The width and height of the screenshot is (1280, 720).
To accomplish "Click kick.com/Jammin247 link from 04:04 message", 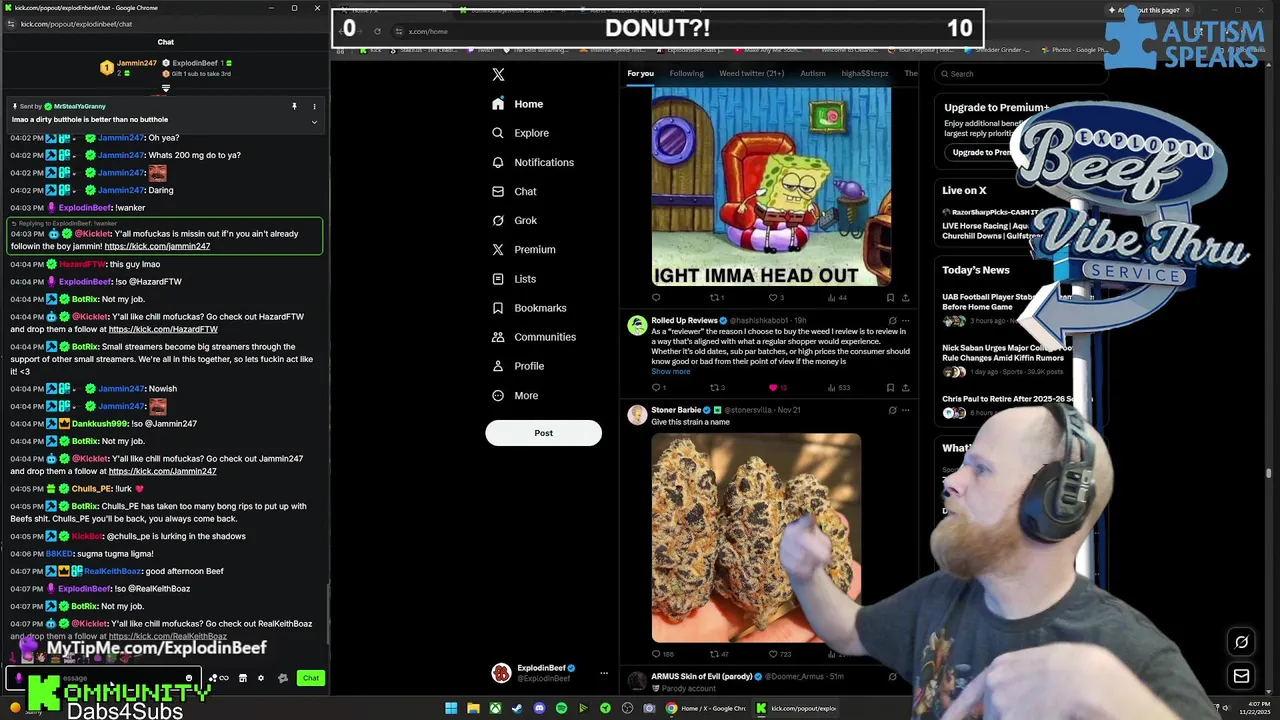I will pos(162,471).
